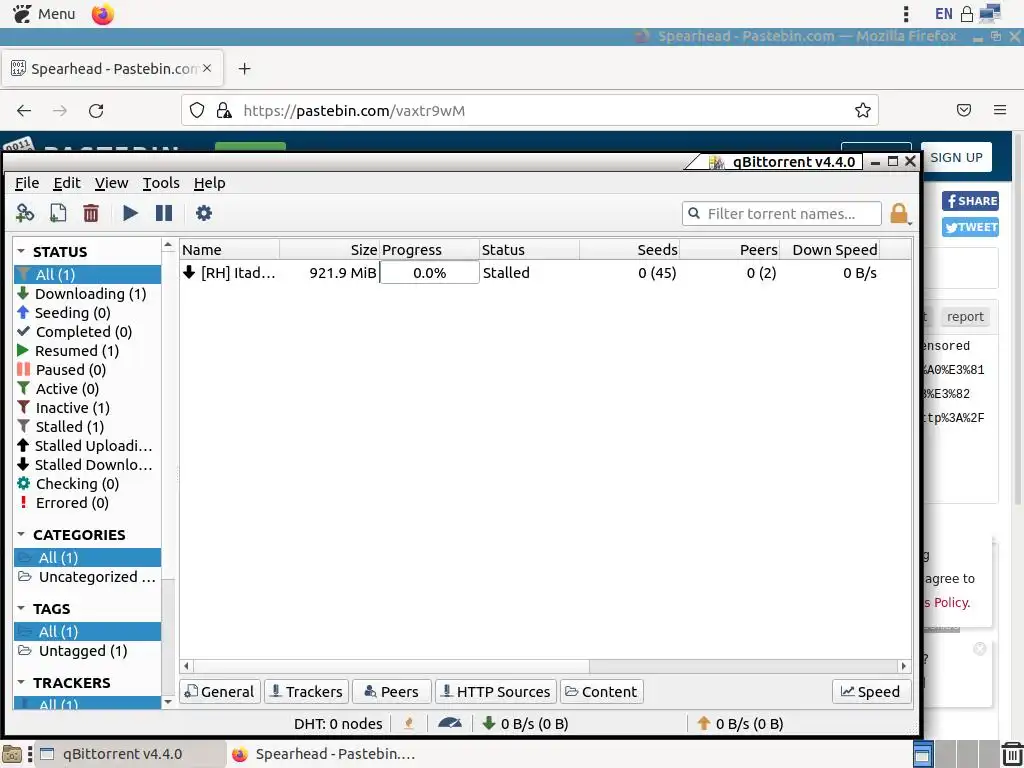Open the View menu in qBittorrent
Screen dimensions: 1024x768
pos(111,183)
